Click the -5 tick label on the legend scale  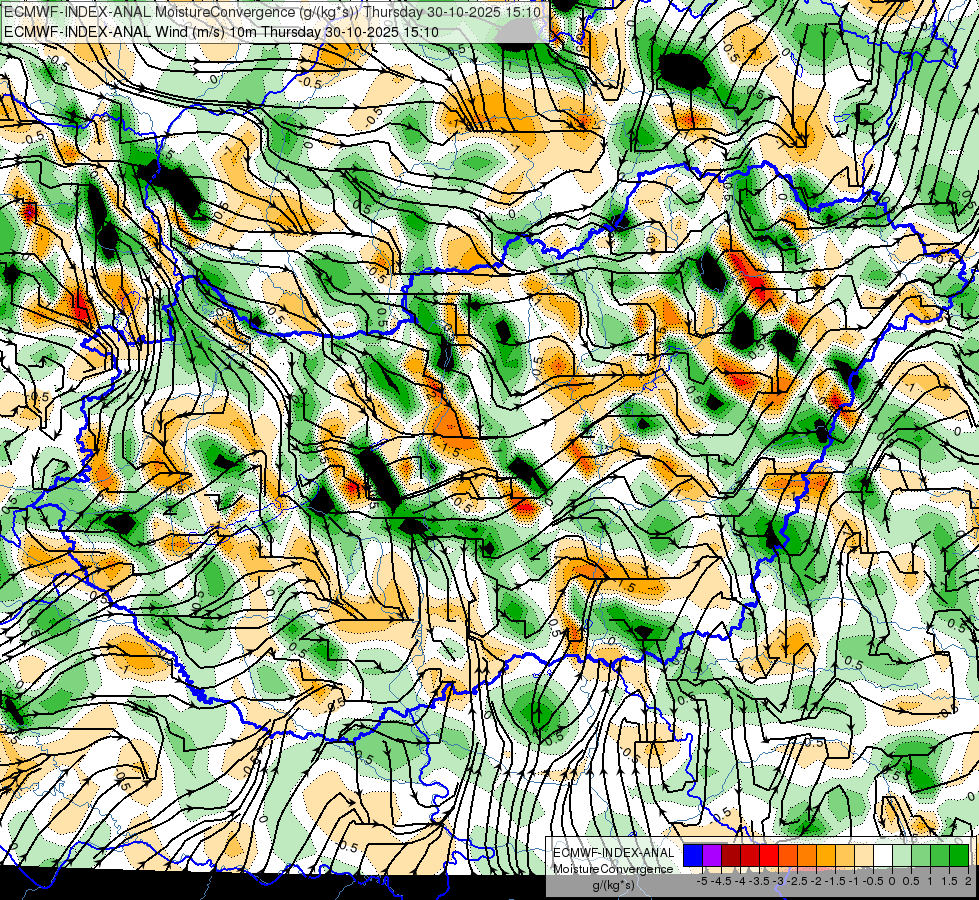(702, 881)
